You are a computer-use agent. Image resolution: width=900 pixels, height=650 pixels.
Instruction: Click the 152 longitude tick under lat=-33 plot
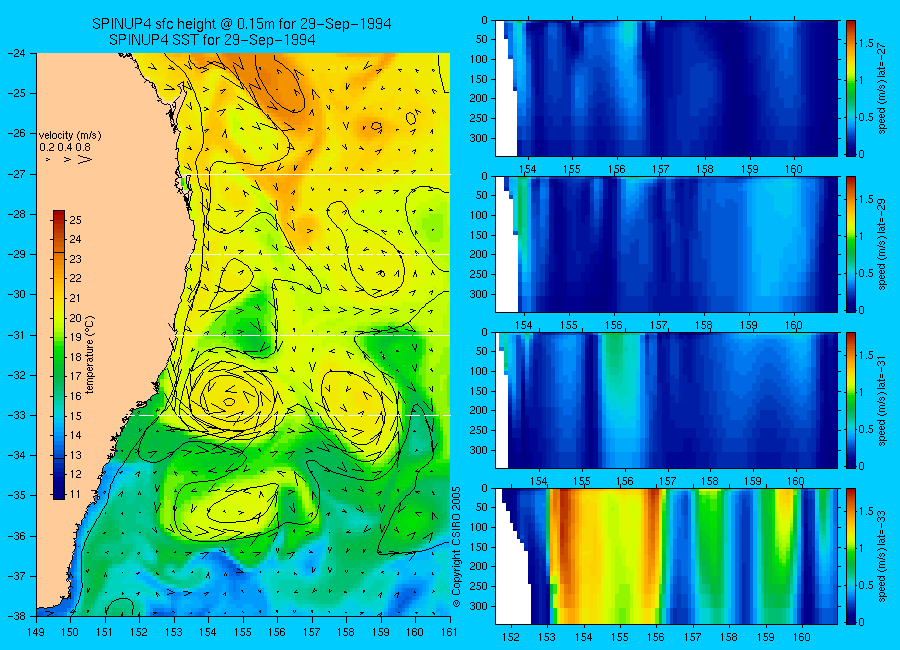point(510,637)
